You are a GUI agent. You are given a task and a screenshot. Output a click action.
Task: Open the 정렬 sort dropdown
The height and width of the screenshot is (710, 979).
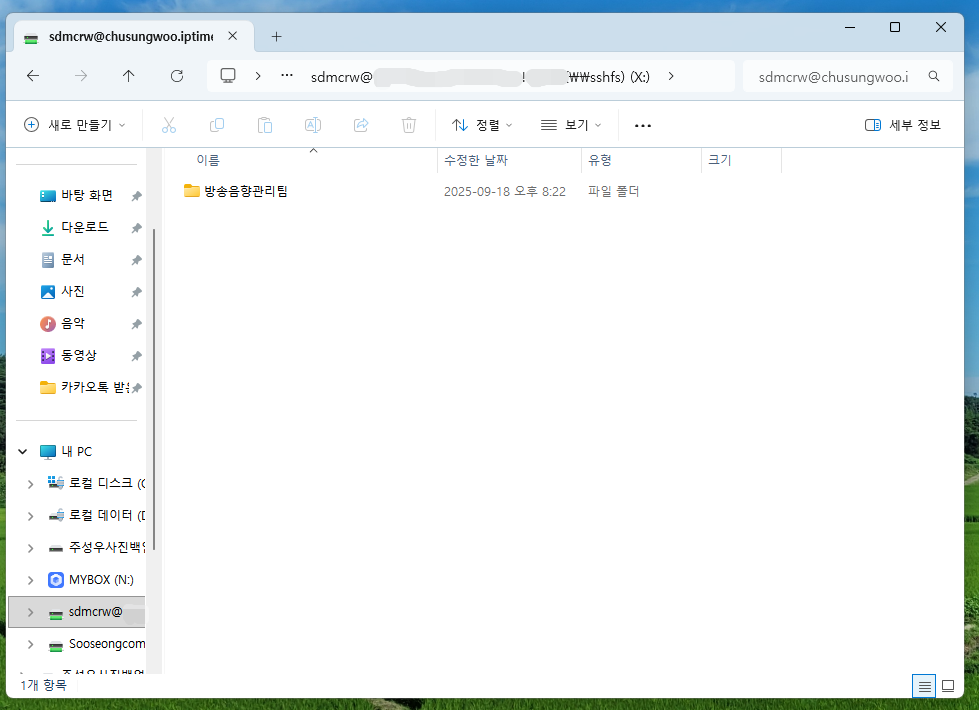pos(482,125)
